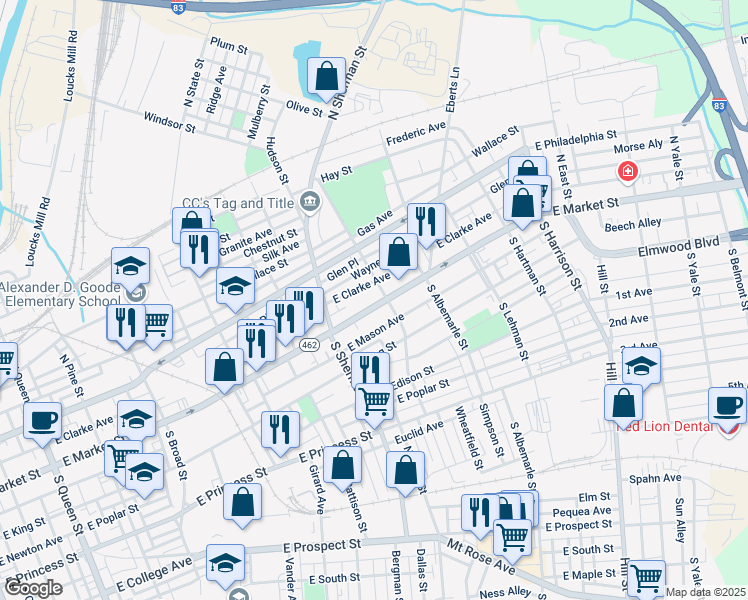Click the graduation cap marker near E College Ave
Viewport: 748px width, 600px height.
[x=226, y=564]
